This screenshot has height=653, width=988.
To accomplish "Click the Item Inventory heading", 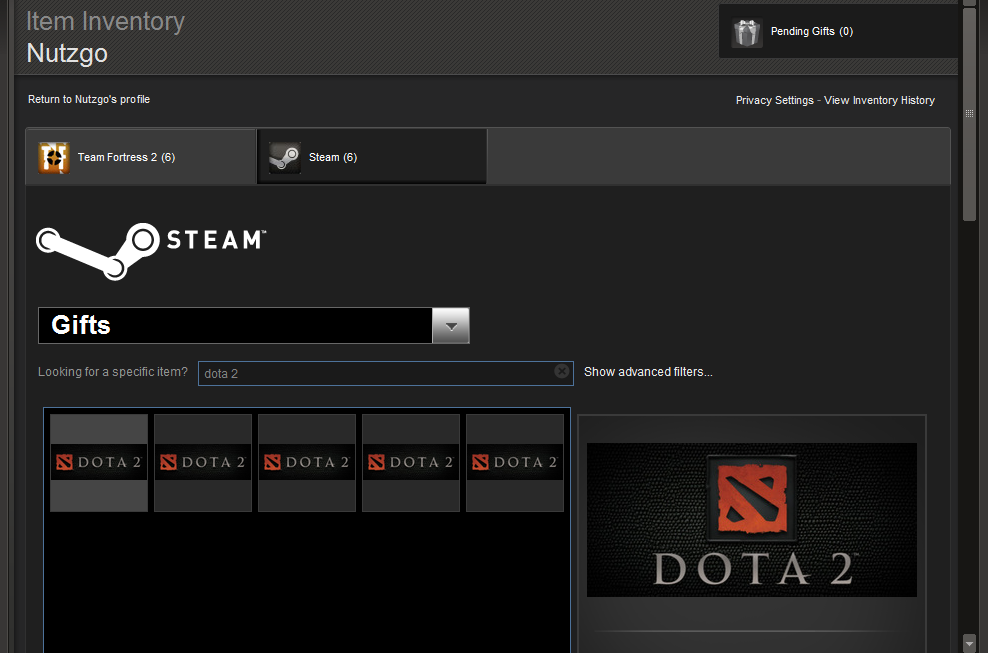I will (x=105, y=21).
